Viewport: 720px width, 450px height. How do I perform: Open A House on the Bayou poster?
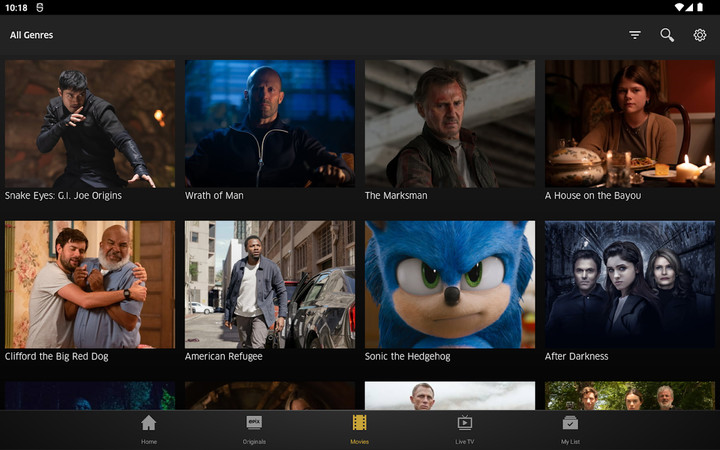(630, 124)
